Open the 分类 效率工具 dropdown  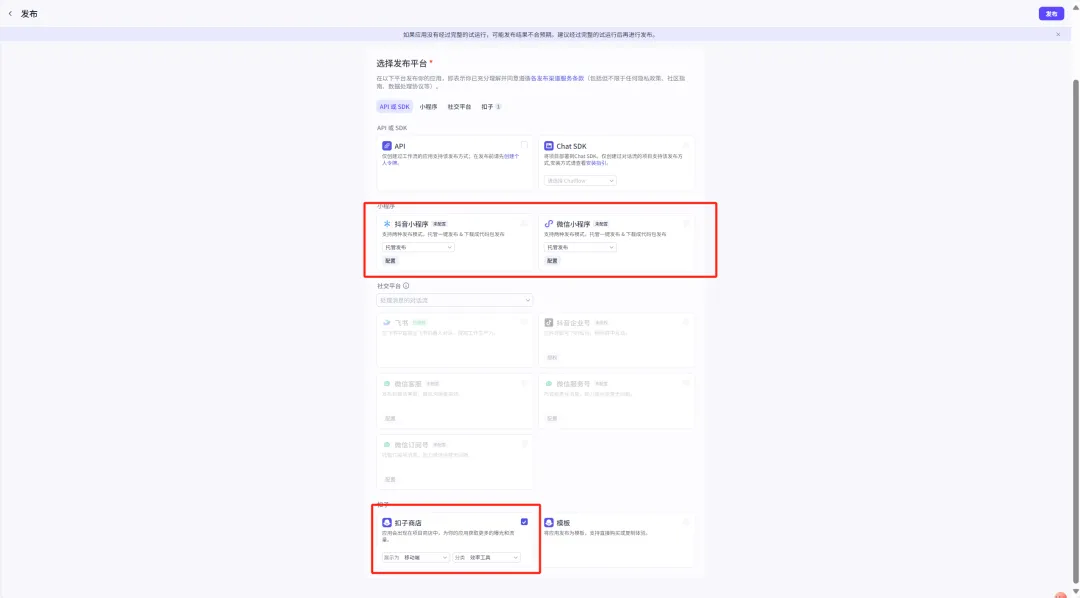pos(487,557)
